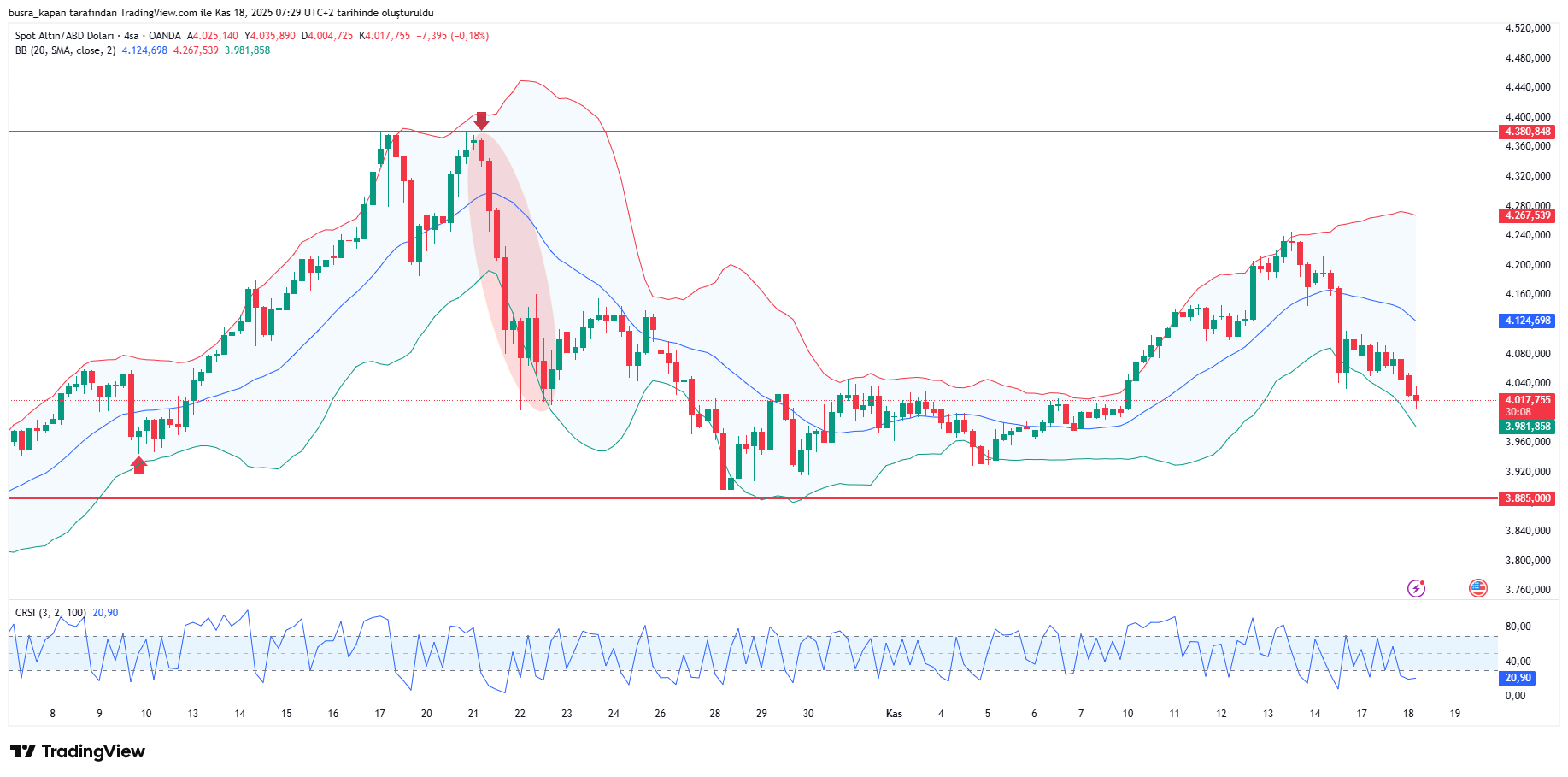The image size is (1568, 777).
Task: Click the red up arrow marker below candles
Action: (138, 465)
